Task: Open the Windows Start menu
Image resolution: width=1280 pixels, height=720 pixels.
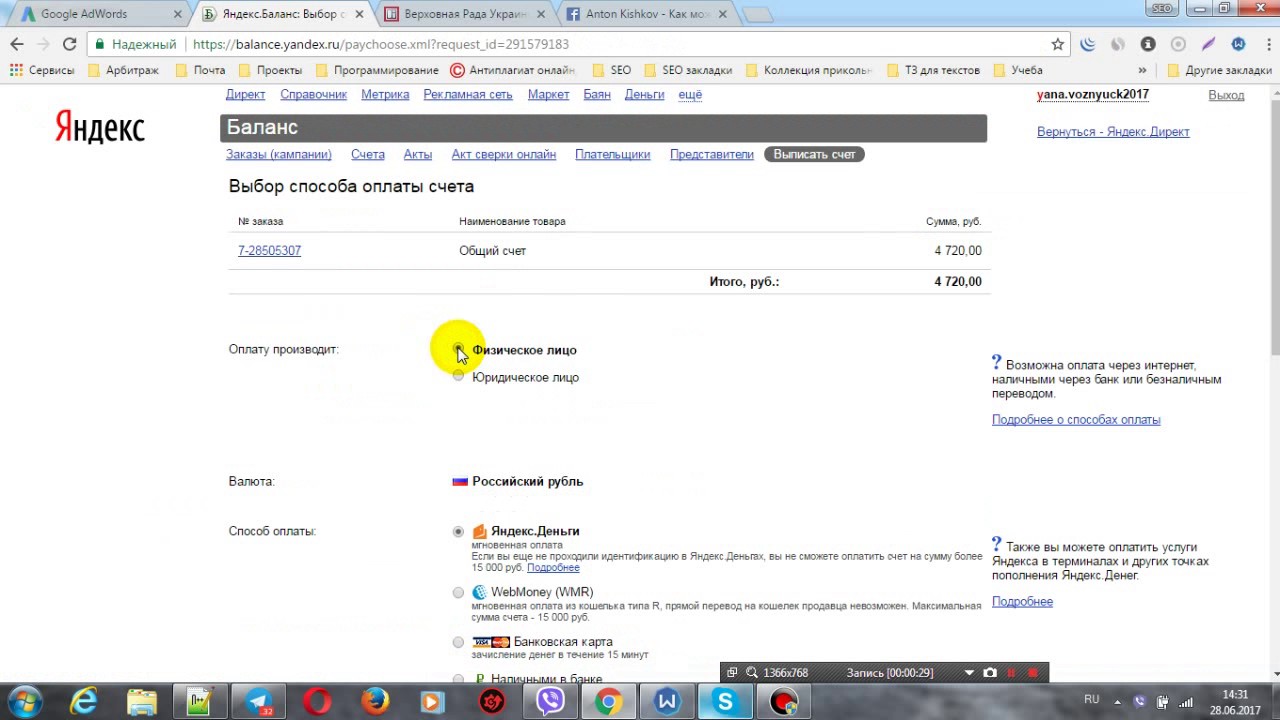Action: pos(24,702)
